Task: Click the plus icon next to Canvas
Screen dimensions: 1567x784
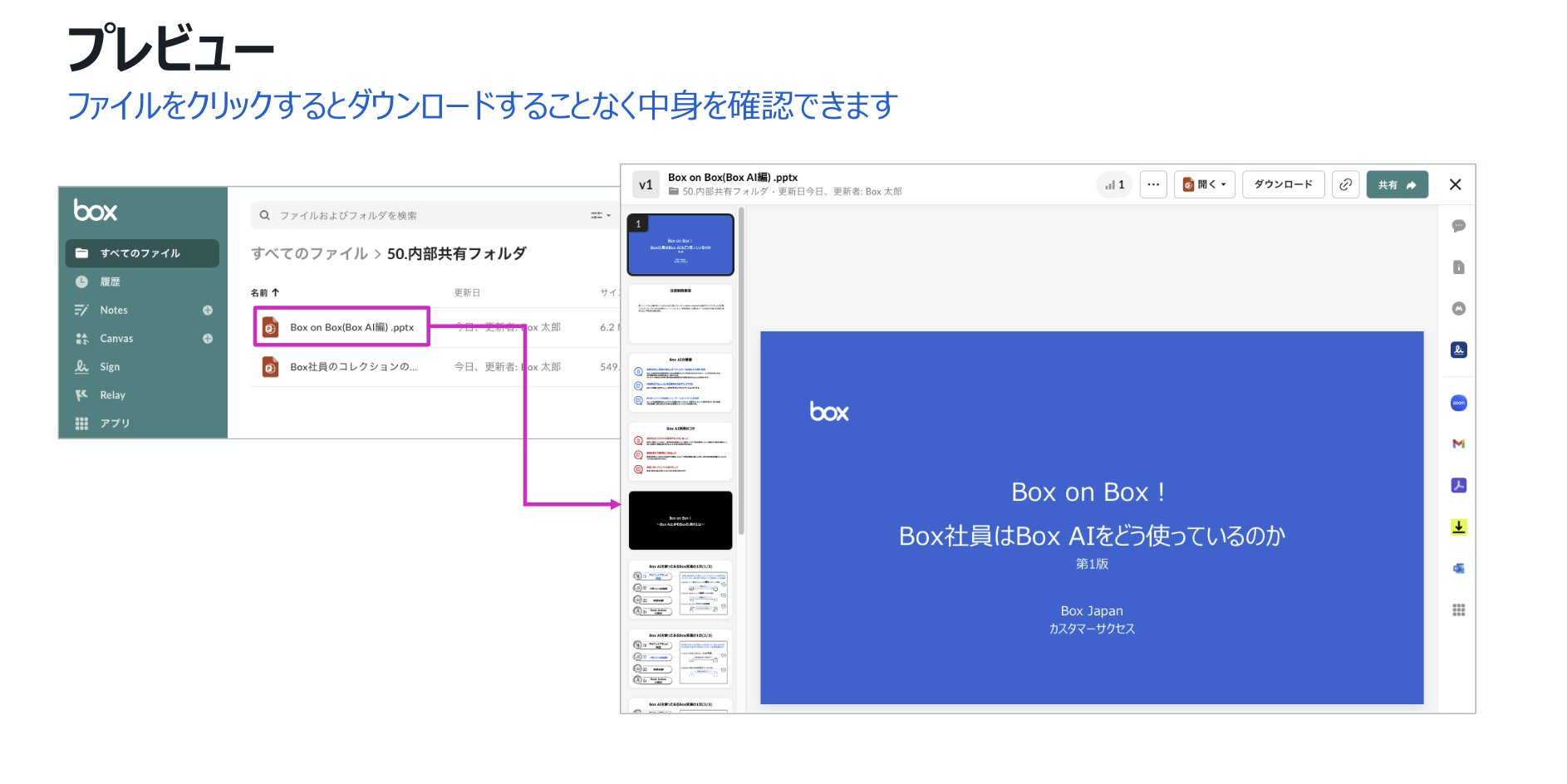Action: pos(208,339)
